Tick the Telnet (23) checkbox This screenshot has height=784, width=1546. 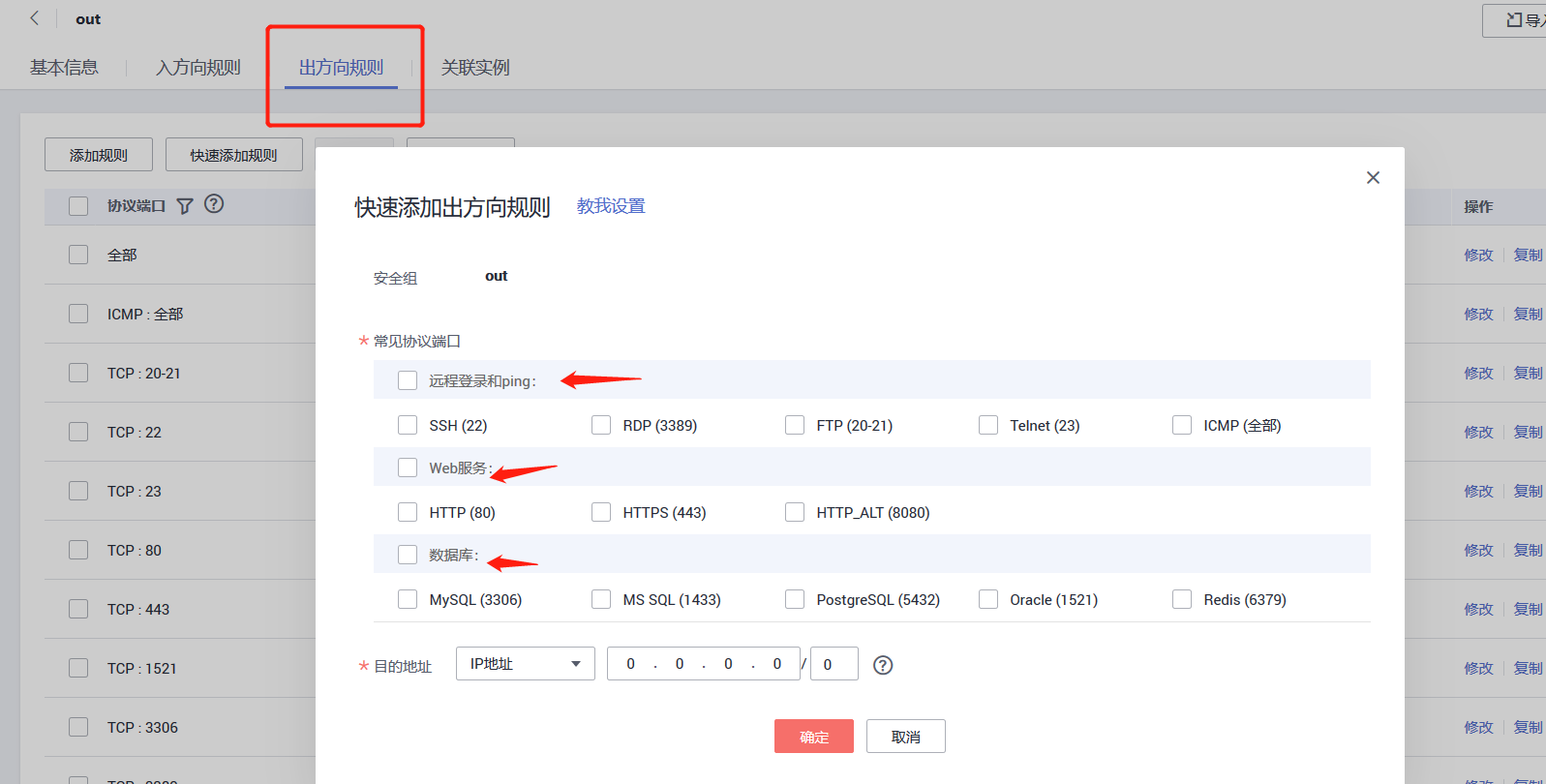(988, 425)
